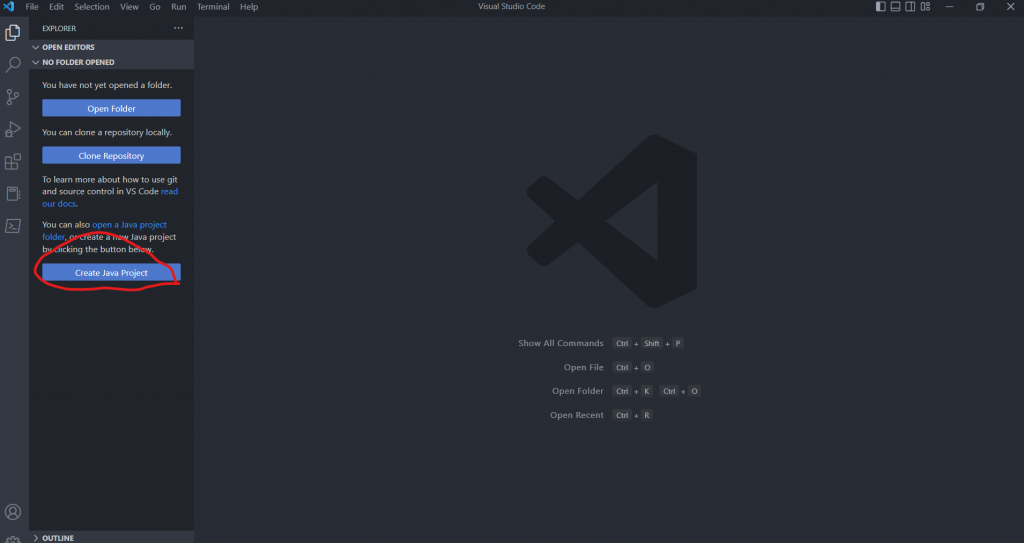The image size is (1024, 543).
Task: Close the Visual Studio Code window
Action: point(1010,7)
